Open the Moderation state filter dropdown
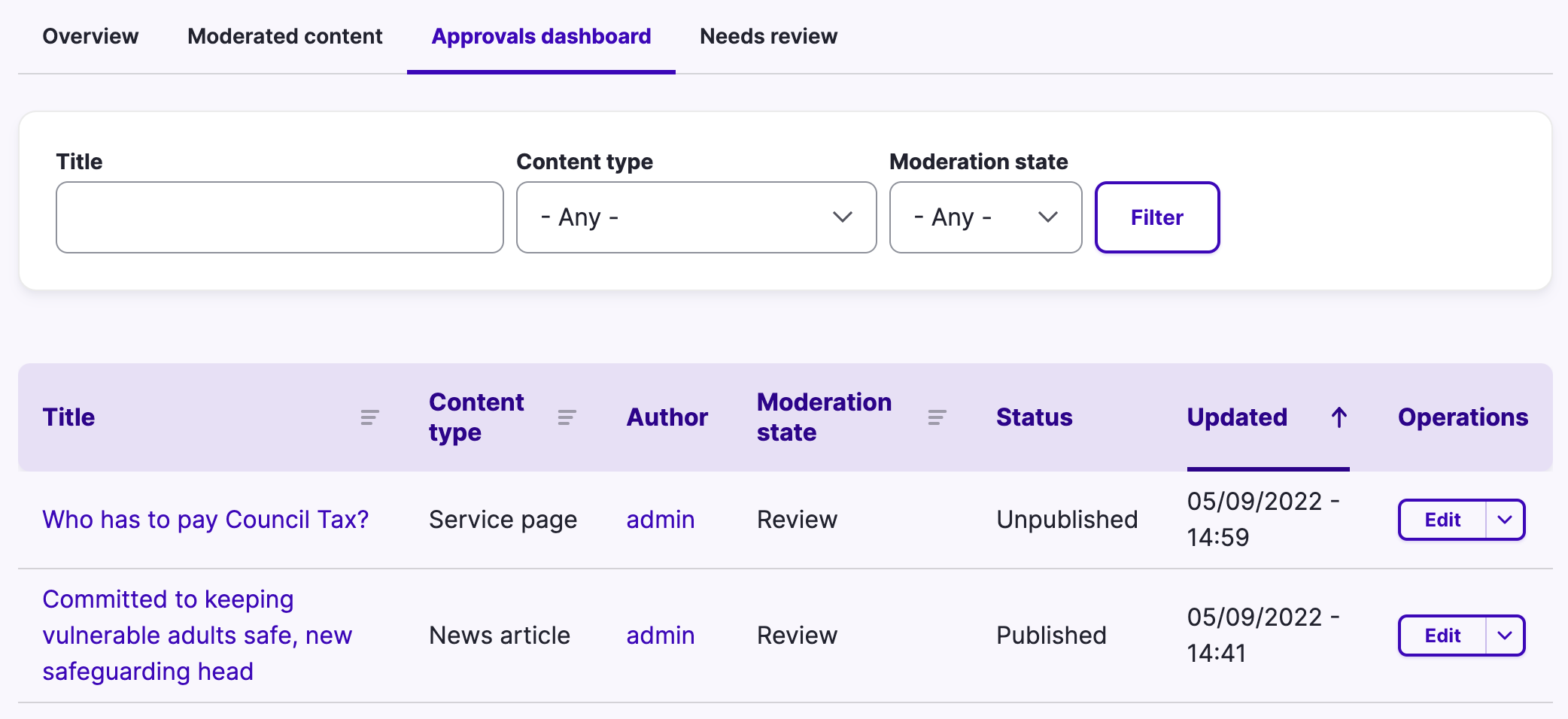 coord(985,217)
